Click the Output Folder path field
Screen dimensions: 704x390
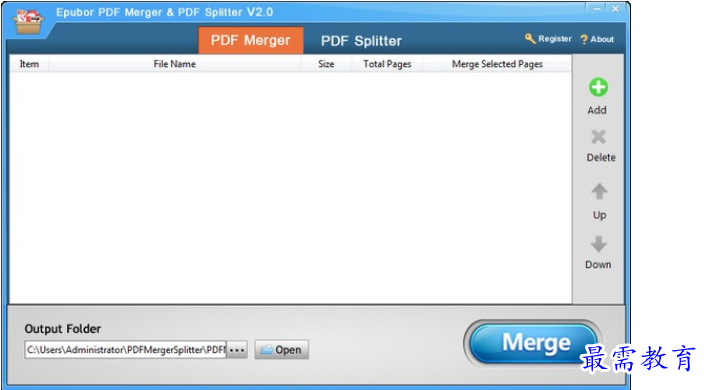point(125,350)
